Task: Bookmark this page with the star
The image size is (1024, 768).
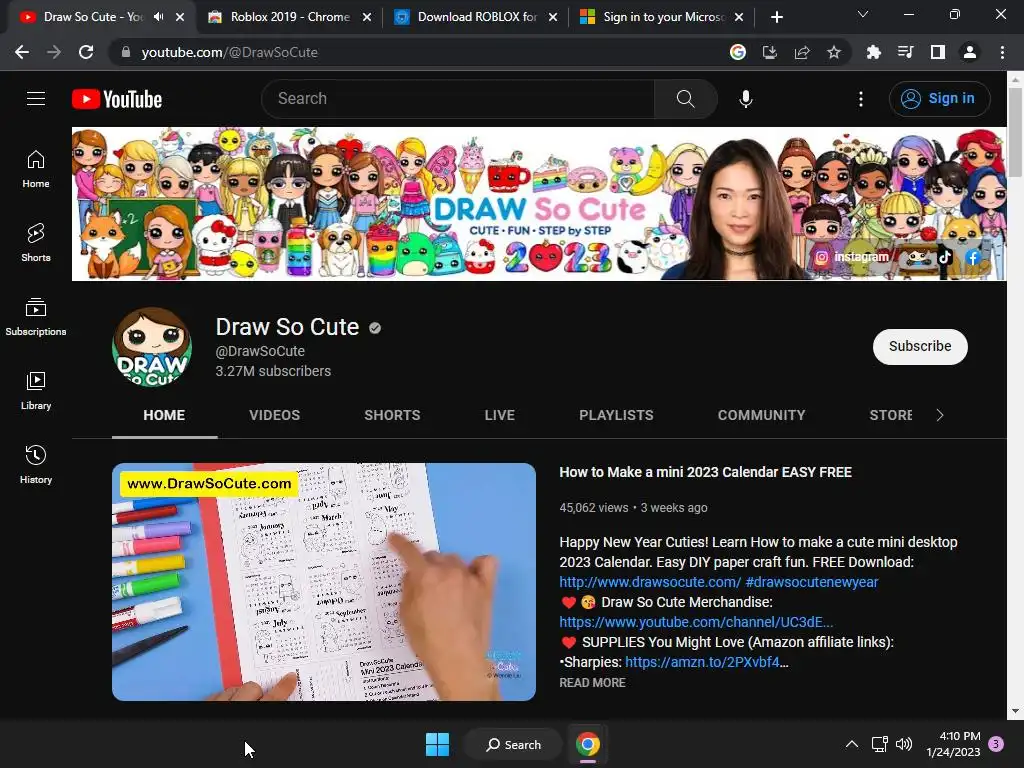Action: [x=834, y=52]
